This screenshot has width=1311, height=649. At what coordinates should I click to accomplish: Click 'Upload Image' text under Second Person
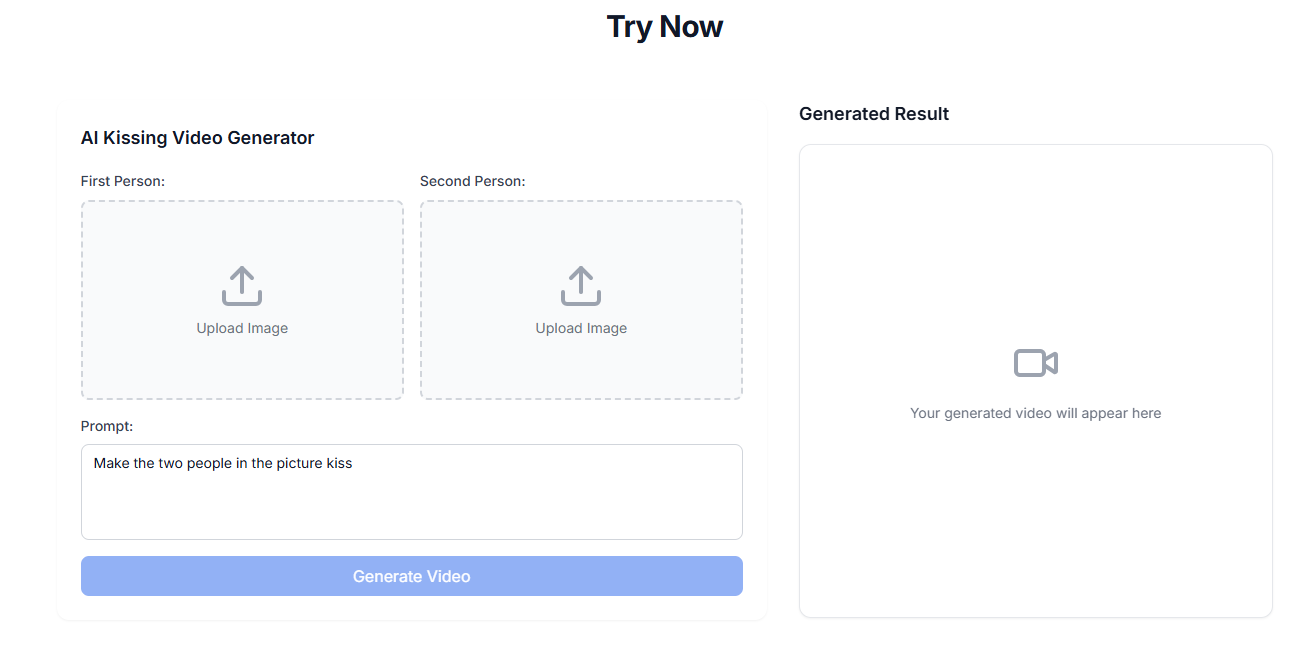point(581,328)
